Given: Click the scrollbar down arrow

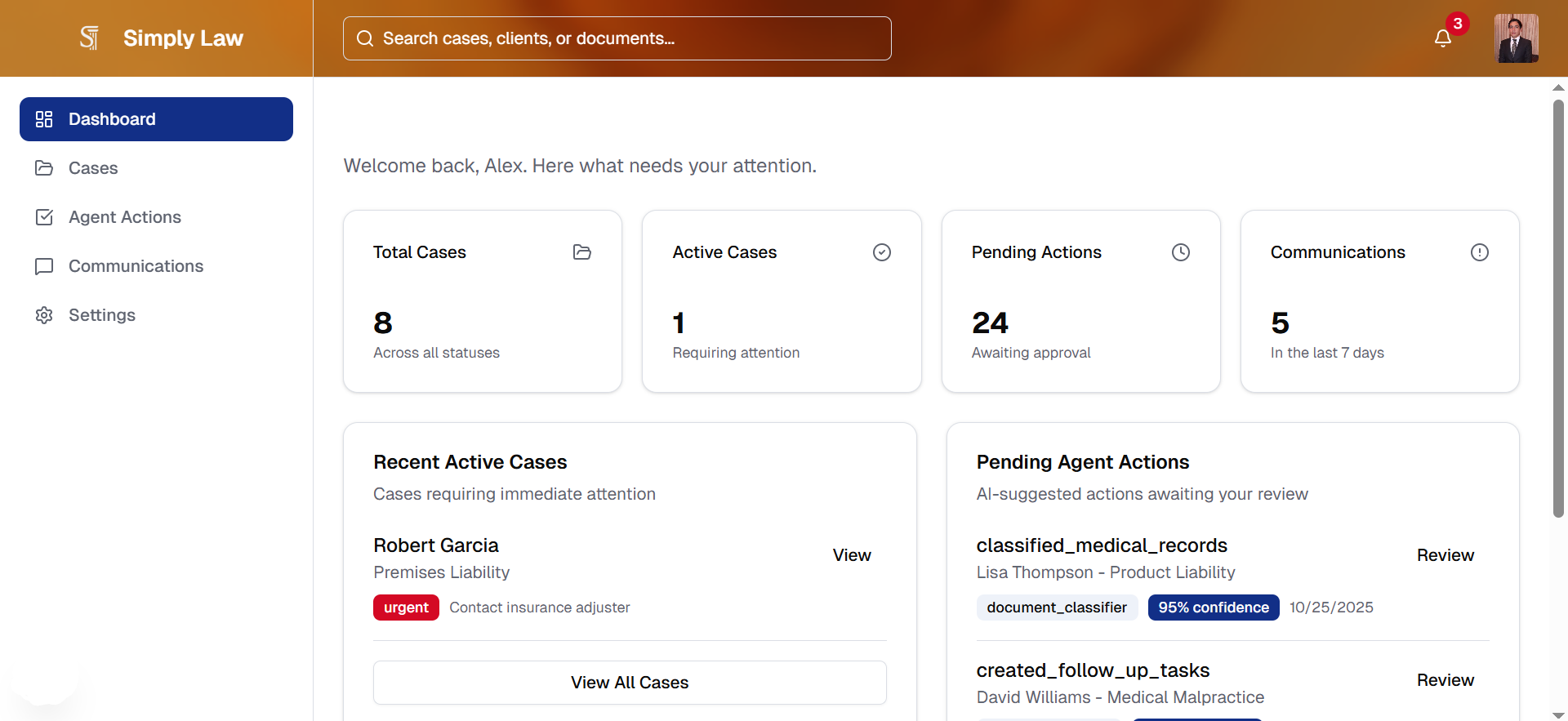Looking at the screenshot, I should pyautogui.click(x=1558, y=715).
